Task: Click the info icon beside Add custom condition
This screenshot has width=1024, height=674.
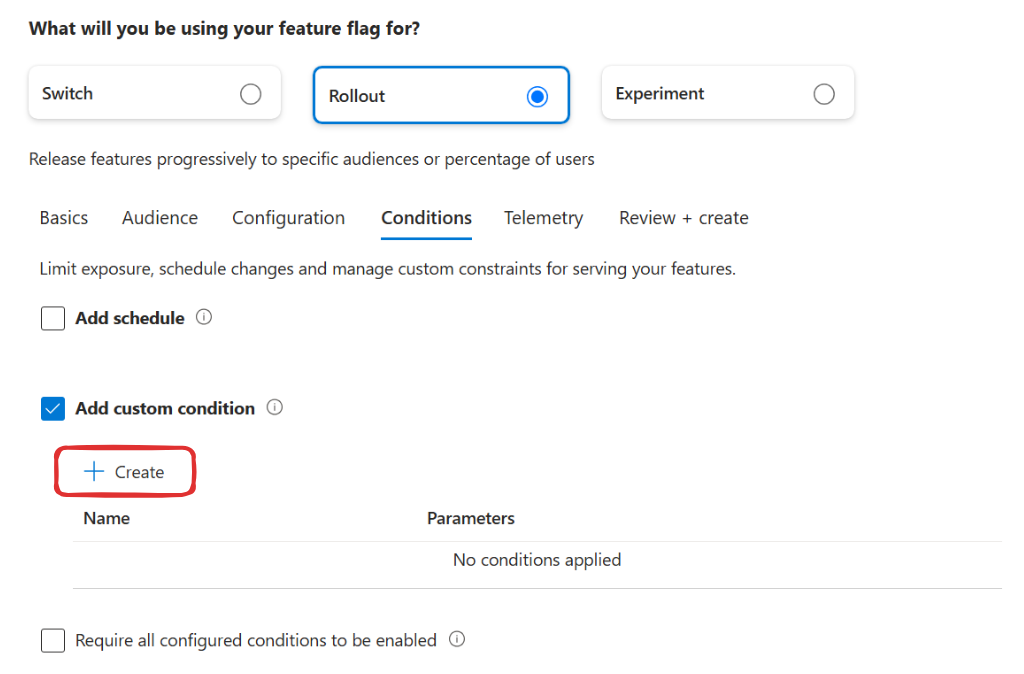Action: [x=274, y=408]
